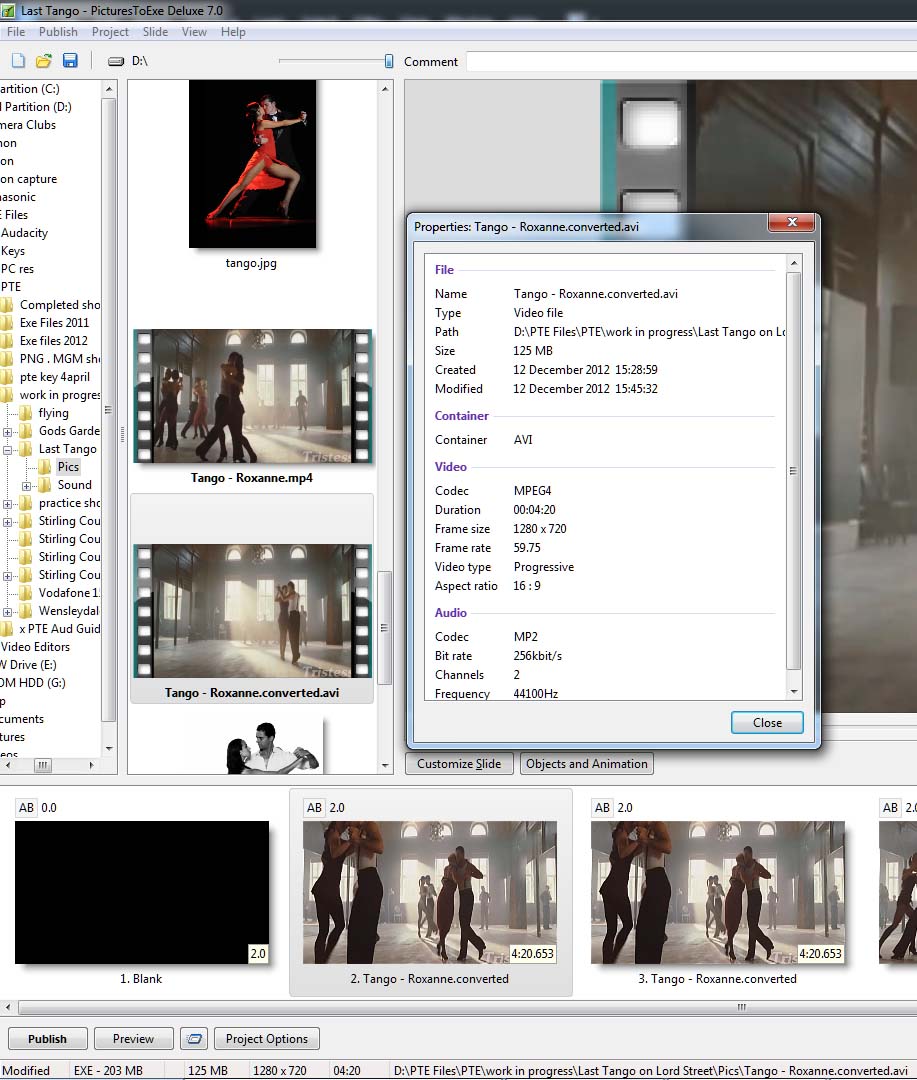Select the x PTE Aud Guide folder

pyautogui.click(x=59, y=629)
